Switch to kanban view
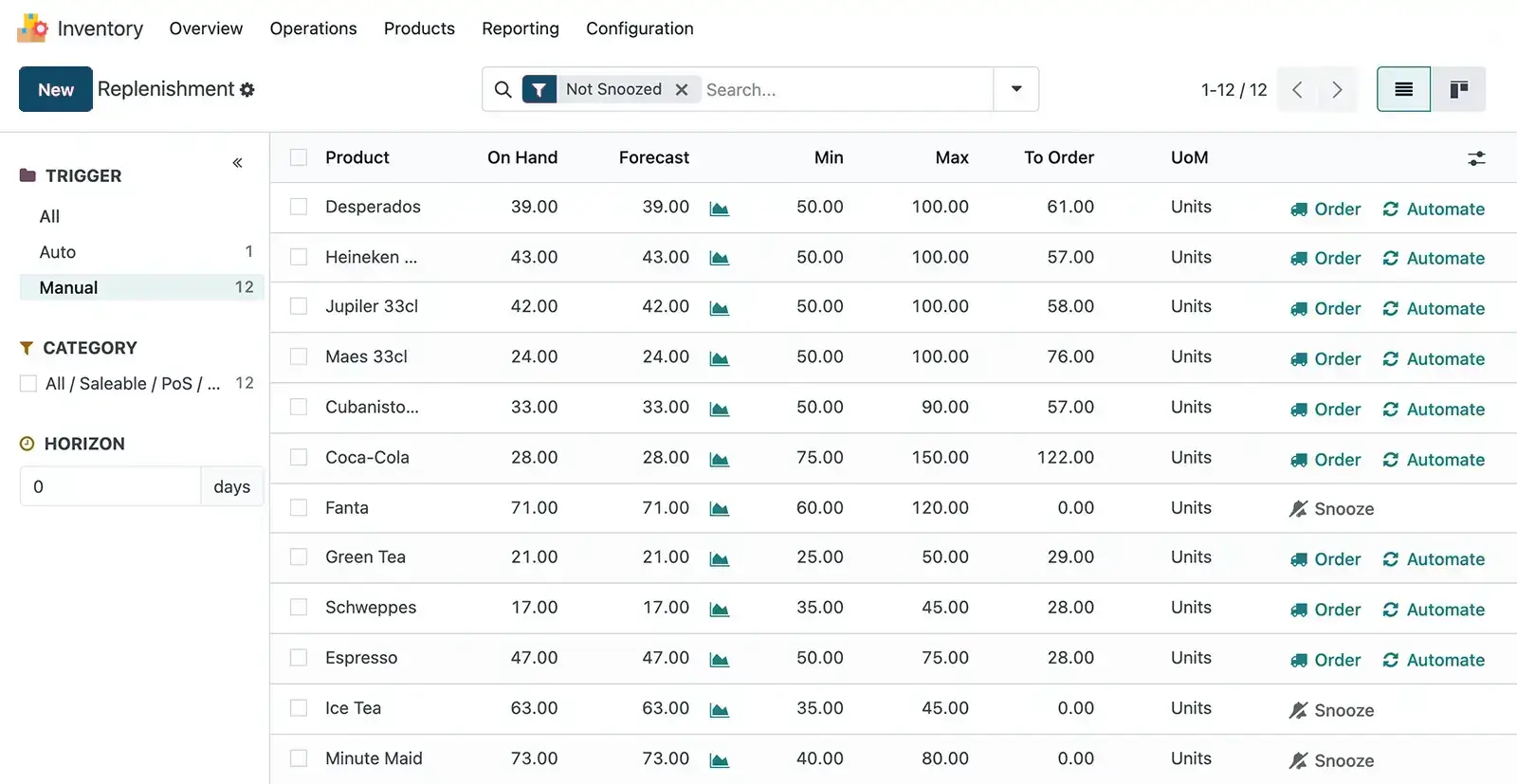 tap(1458, 89)
